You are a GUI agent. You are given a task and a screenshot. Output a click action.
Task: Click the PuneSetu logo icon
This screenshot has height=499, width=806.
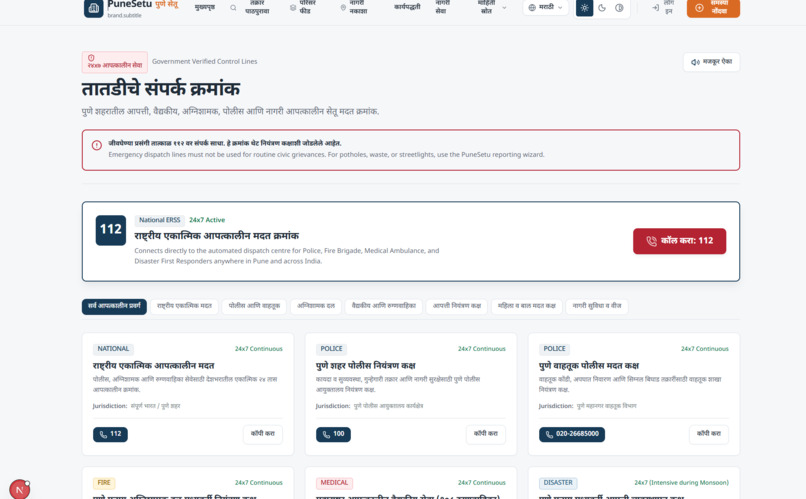(x=94, y=8)
